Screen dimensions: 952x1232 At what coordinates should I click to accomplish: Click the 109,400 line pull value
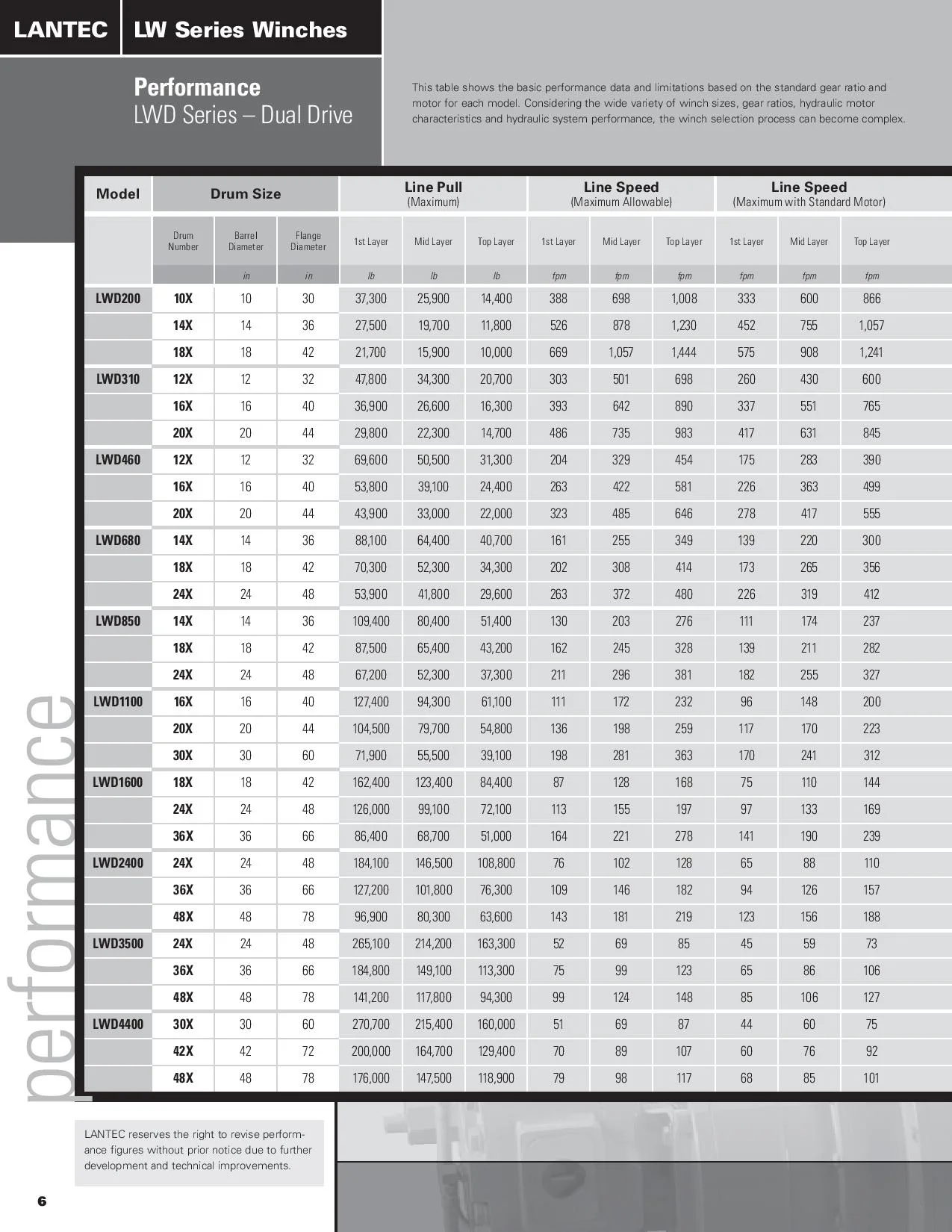click(x=371, y=621)
